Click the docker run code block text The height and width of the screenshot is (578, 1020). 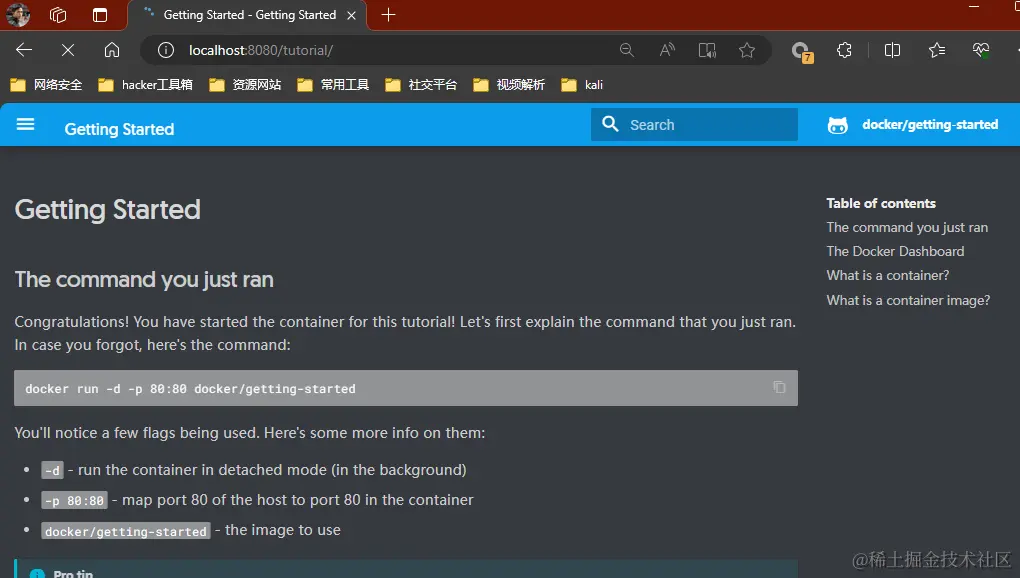pyautogui.click(x=191, y=389)
